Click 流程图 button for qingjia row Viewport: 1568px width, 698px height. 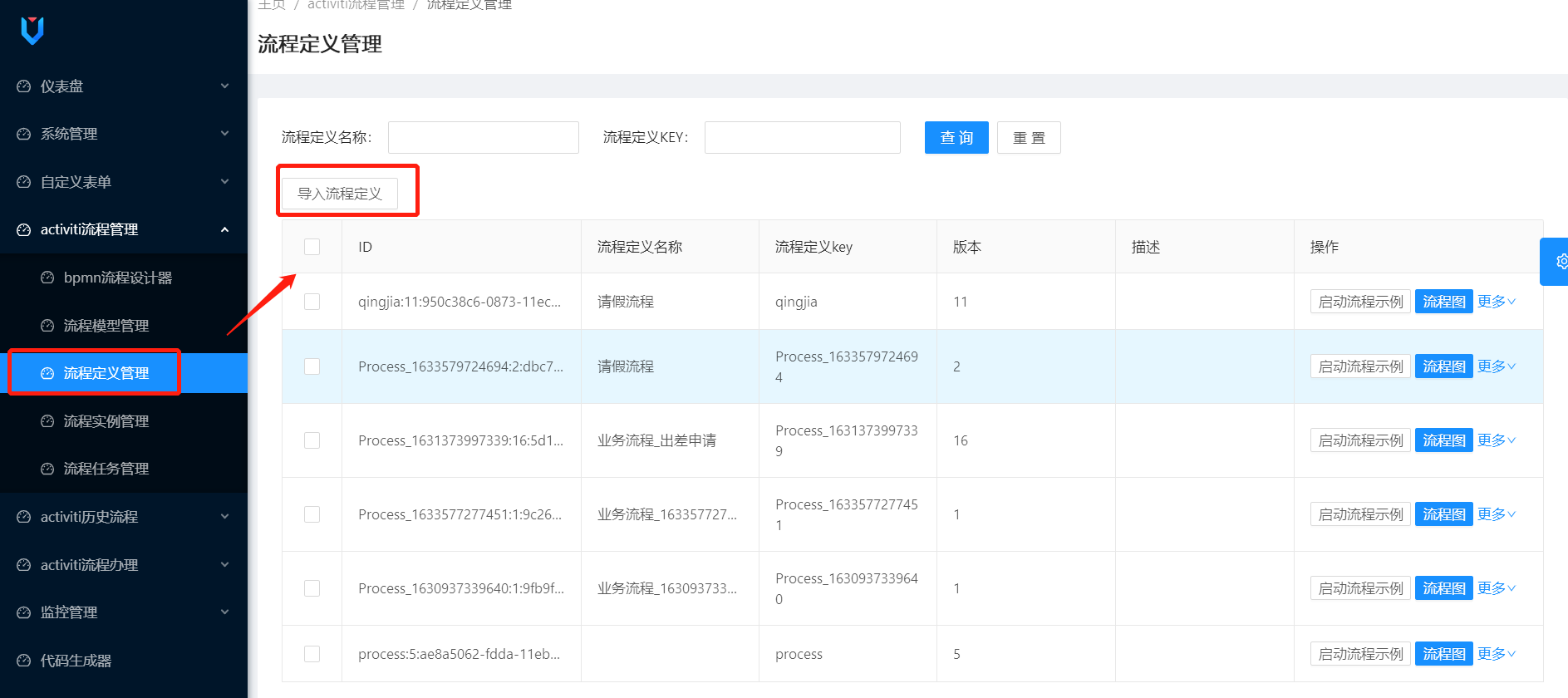[x=1444, y=302]
